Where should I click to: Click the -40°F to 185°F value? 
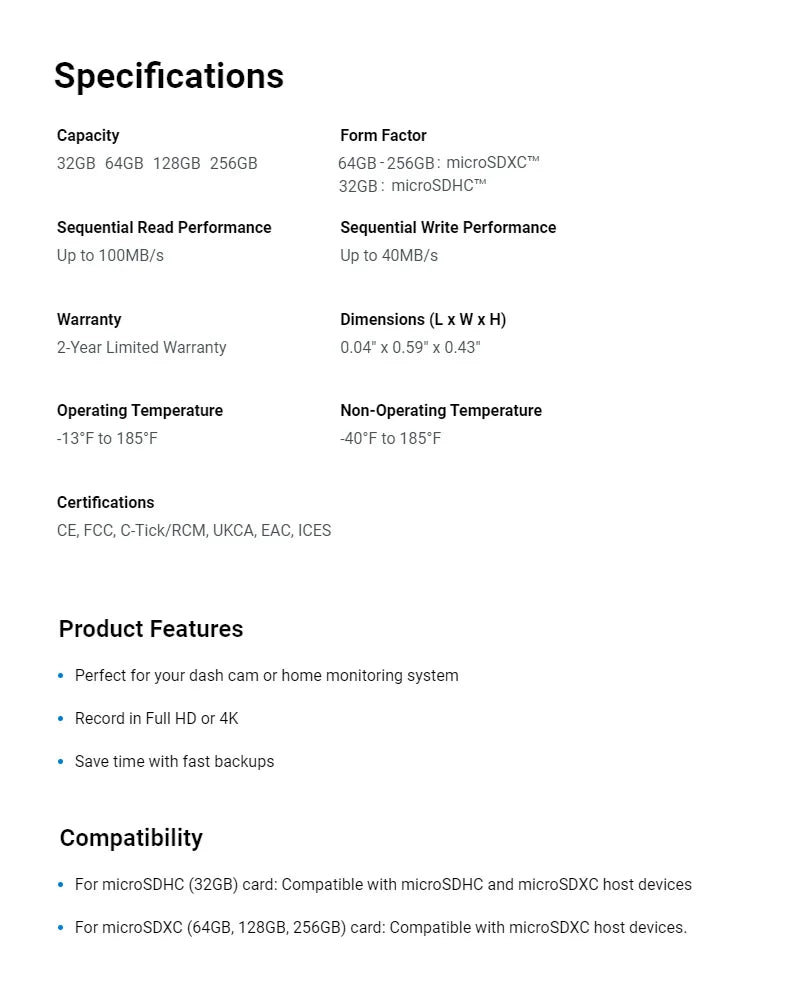tap(390, 438)
